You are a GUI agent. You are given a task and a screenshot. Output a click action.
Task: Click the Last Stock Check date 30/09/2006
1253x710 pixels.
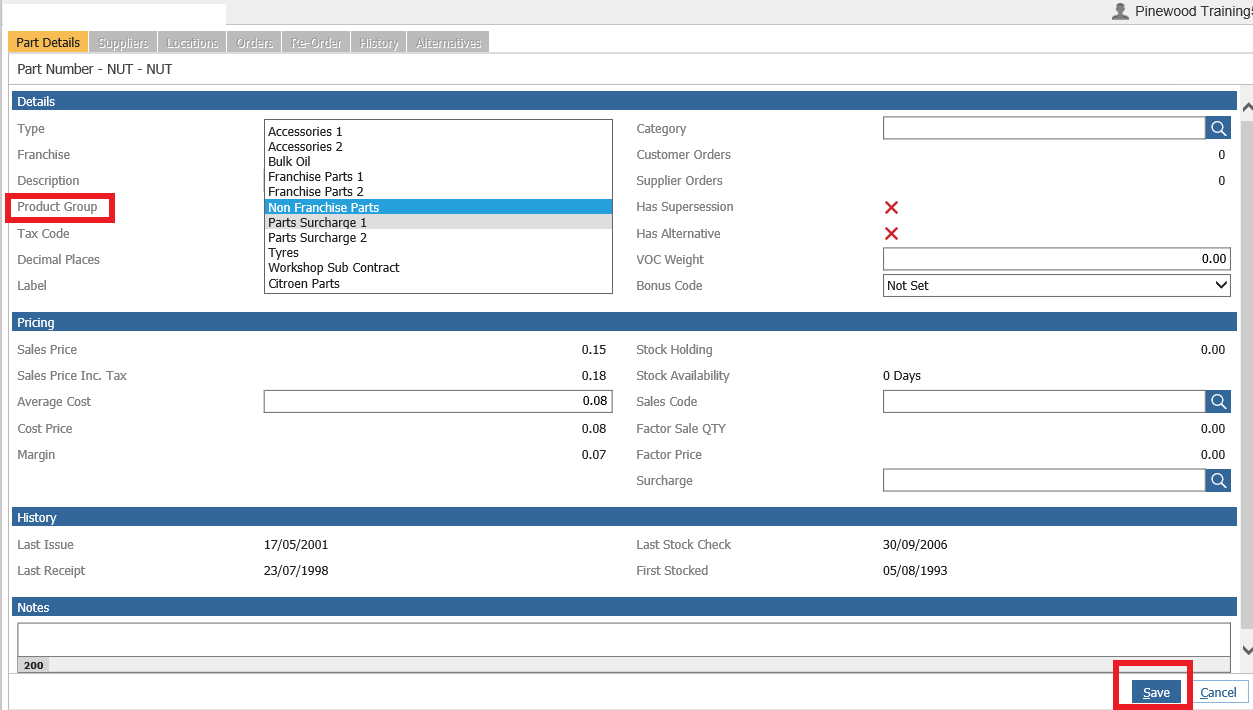pos(915,545)
